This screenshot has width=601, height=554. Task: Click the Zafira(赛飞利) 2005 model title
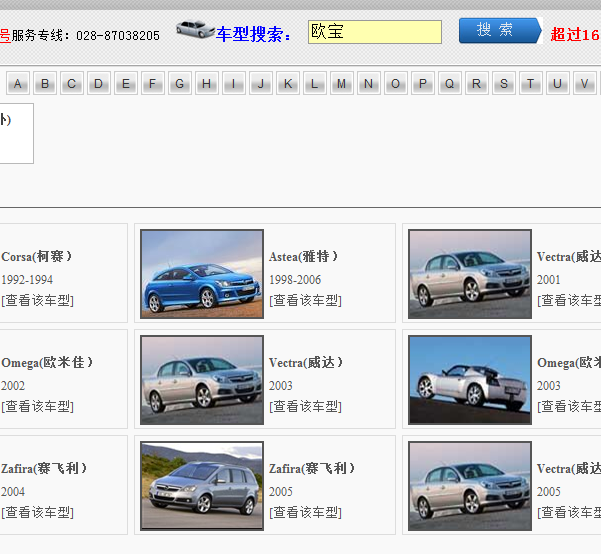pos(312,469)
